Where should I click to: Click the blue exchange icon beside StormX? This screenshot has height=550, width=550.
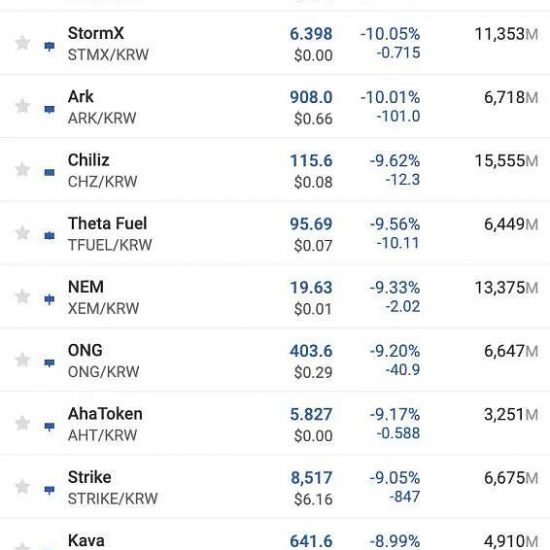click(x=49, y=46)
